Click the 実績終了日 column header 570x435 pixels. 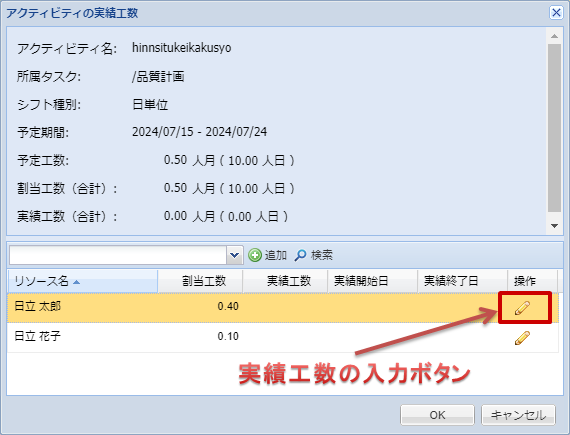tap(462, 281)
